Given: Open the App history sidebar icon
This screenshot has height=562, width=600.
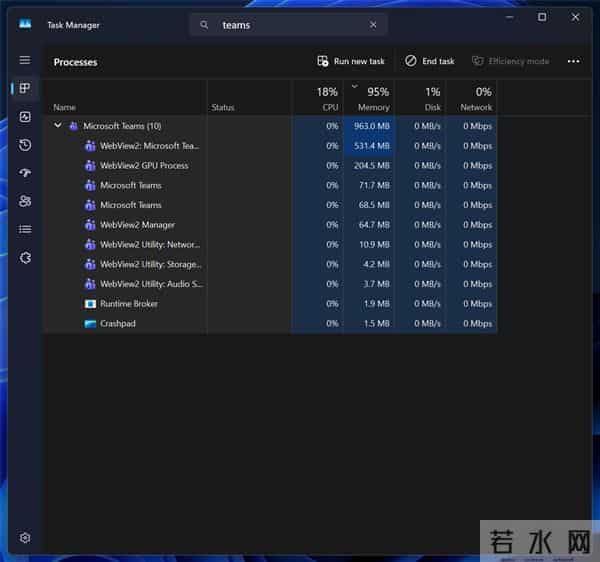Looking at the screenshot, I should (25, 145).
